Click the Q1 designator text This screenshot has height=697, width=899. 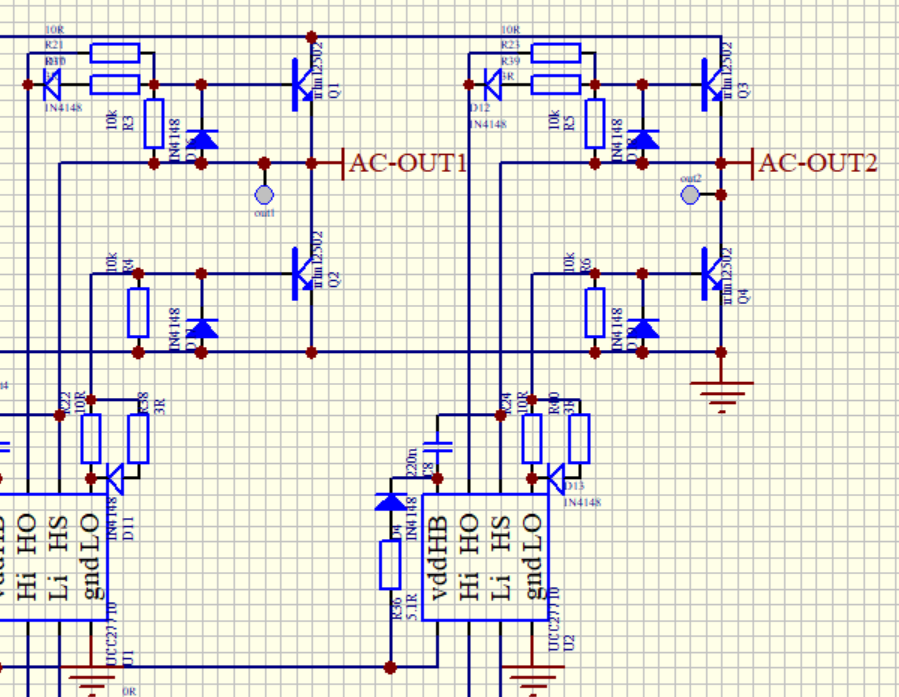click(335, 91)
